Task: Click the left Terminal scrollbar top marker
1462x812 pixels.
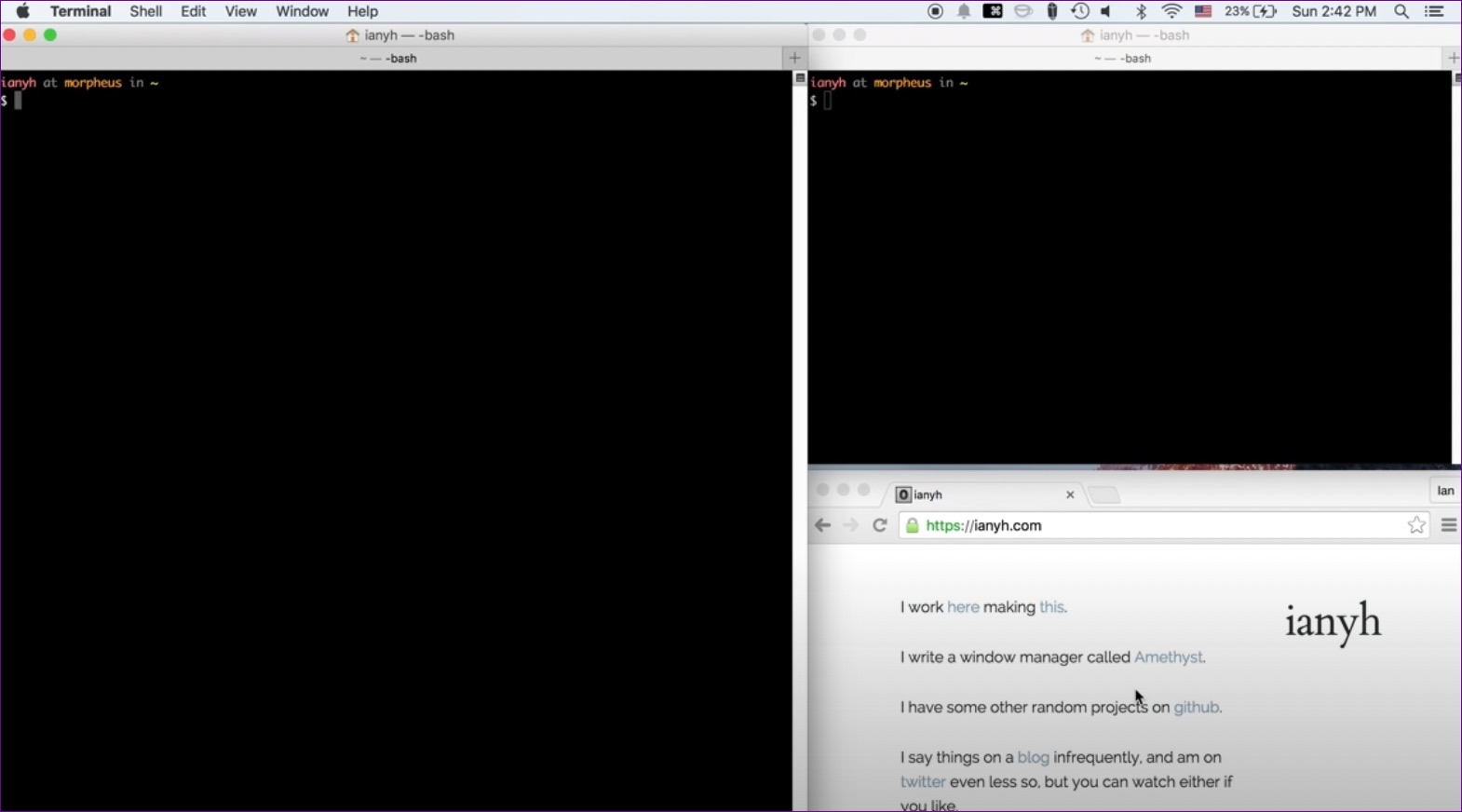Action: tap(799, 78)
